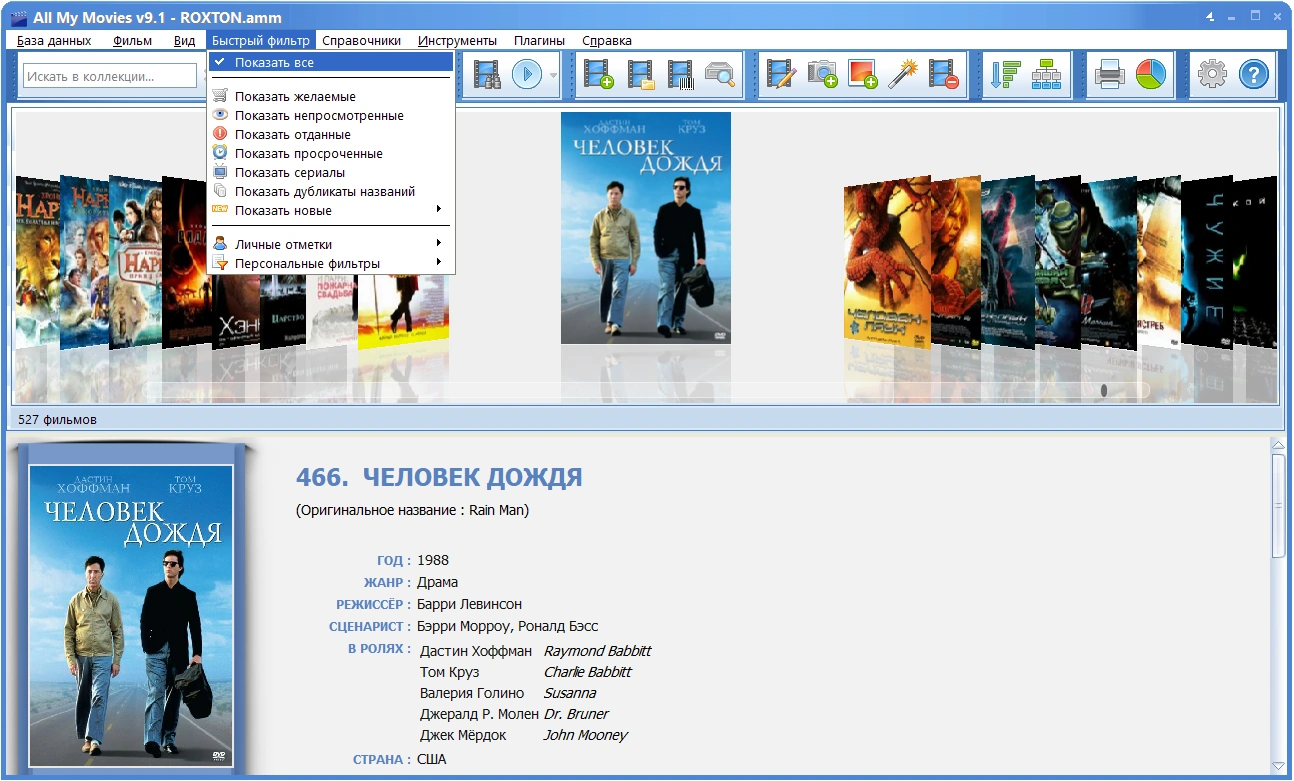Click the magic wand tool icon
Image resolution: width=1294 pixels, height=781 pixels.
pos(903,75)
